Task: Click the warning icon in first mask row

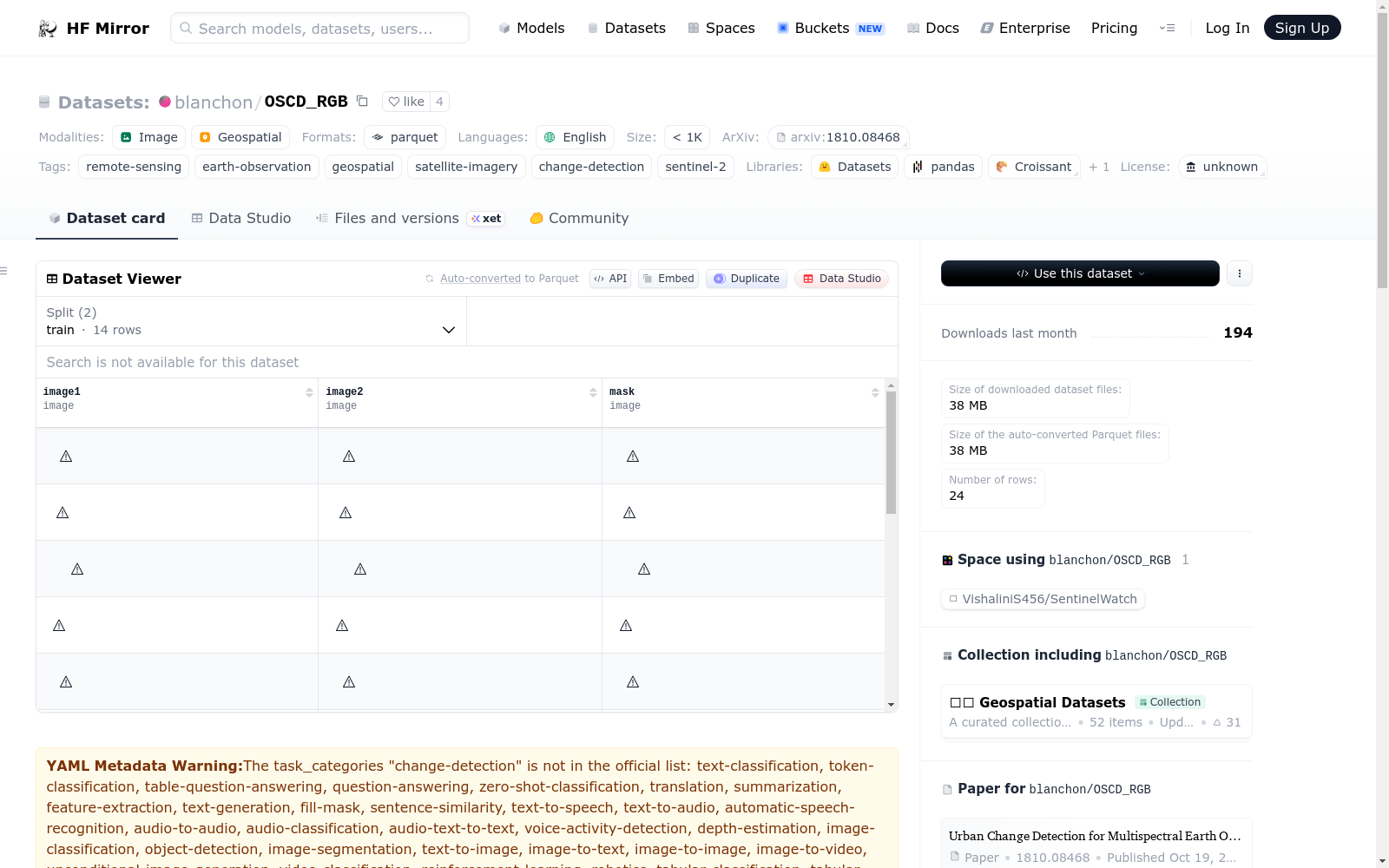Action: point(633,457)
